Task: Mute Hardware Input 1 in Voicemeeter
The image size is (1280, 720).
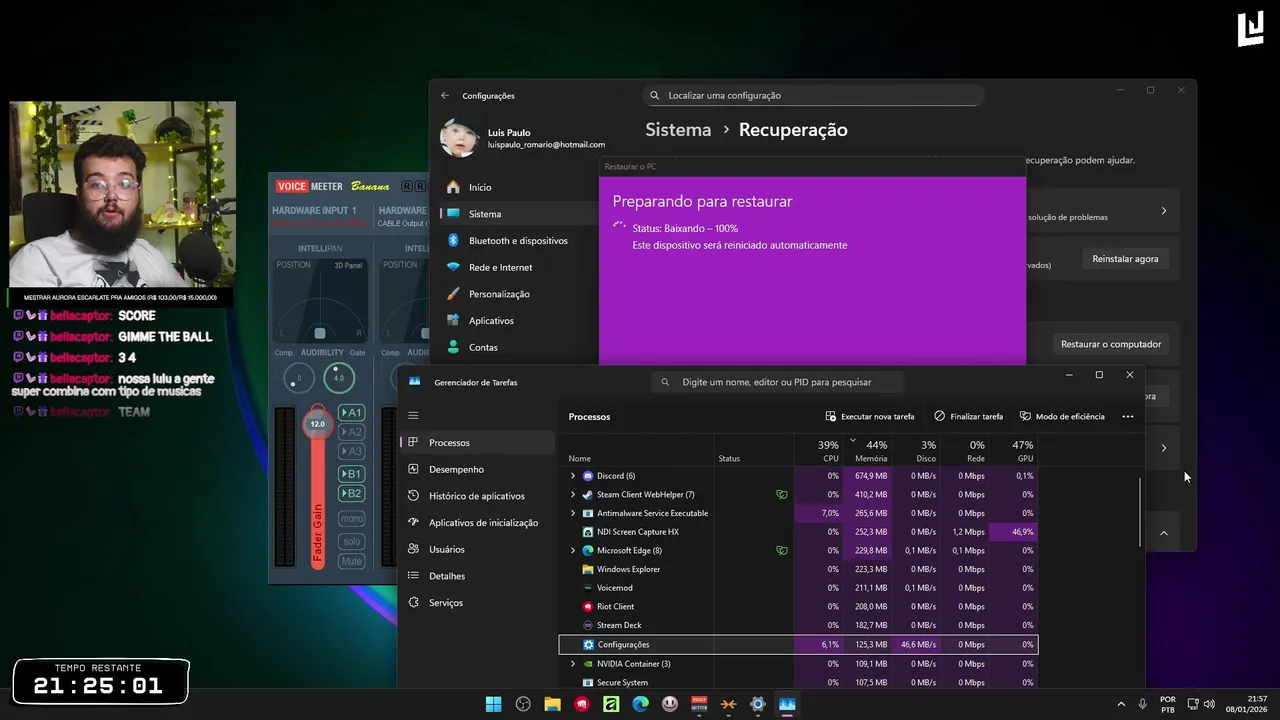Action: [x=351, y=561]
